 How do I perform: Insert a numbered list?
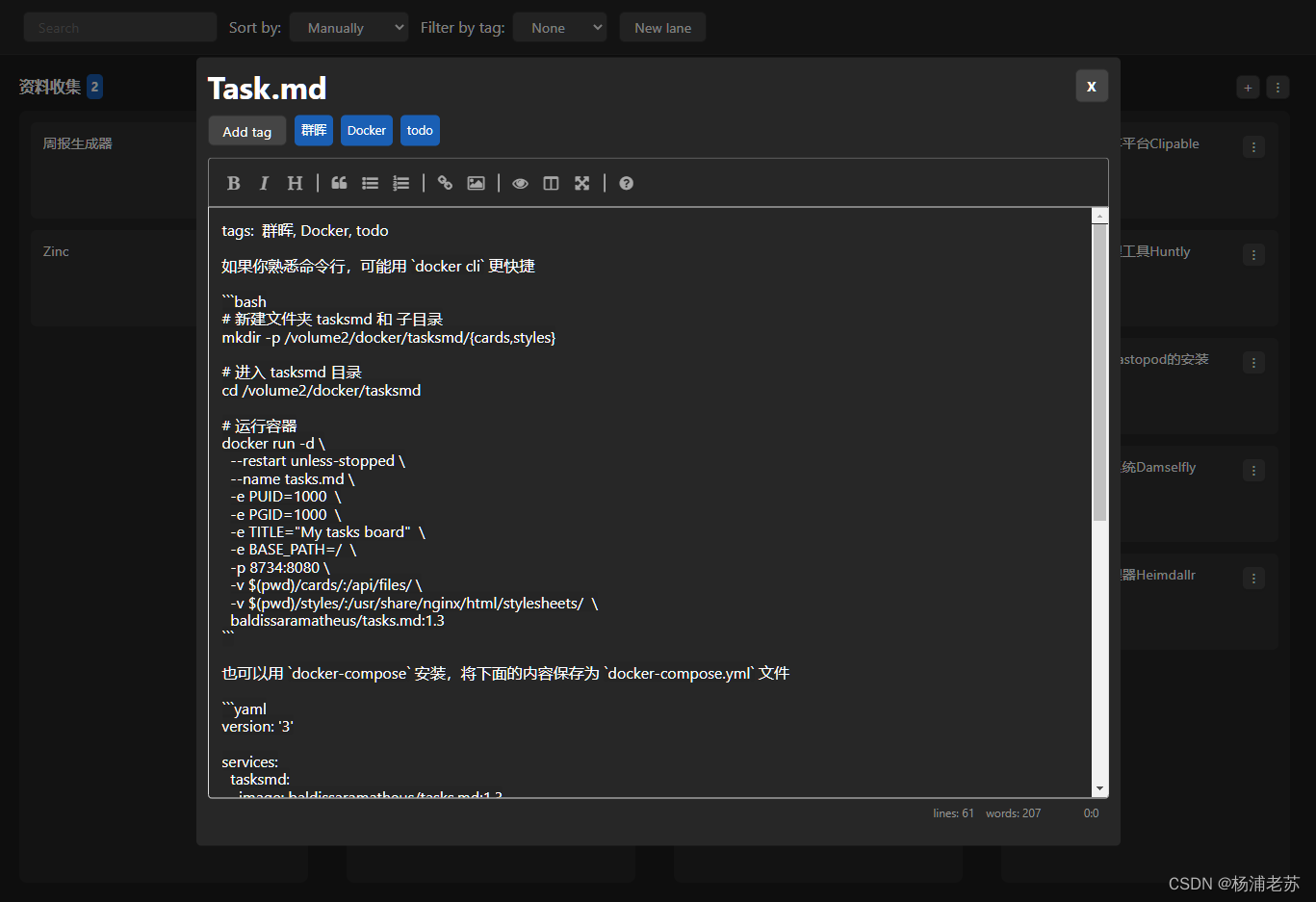pyautogui.click(x=401, y=183)
